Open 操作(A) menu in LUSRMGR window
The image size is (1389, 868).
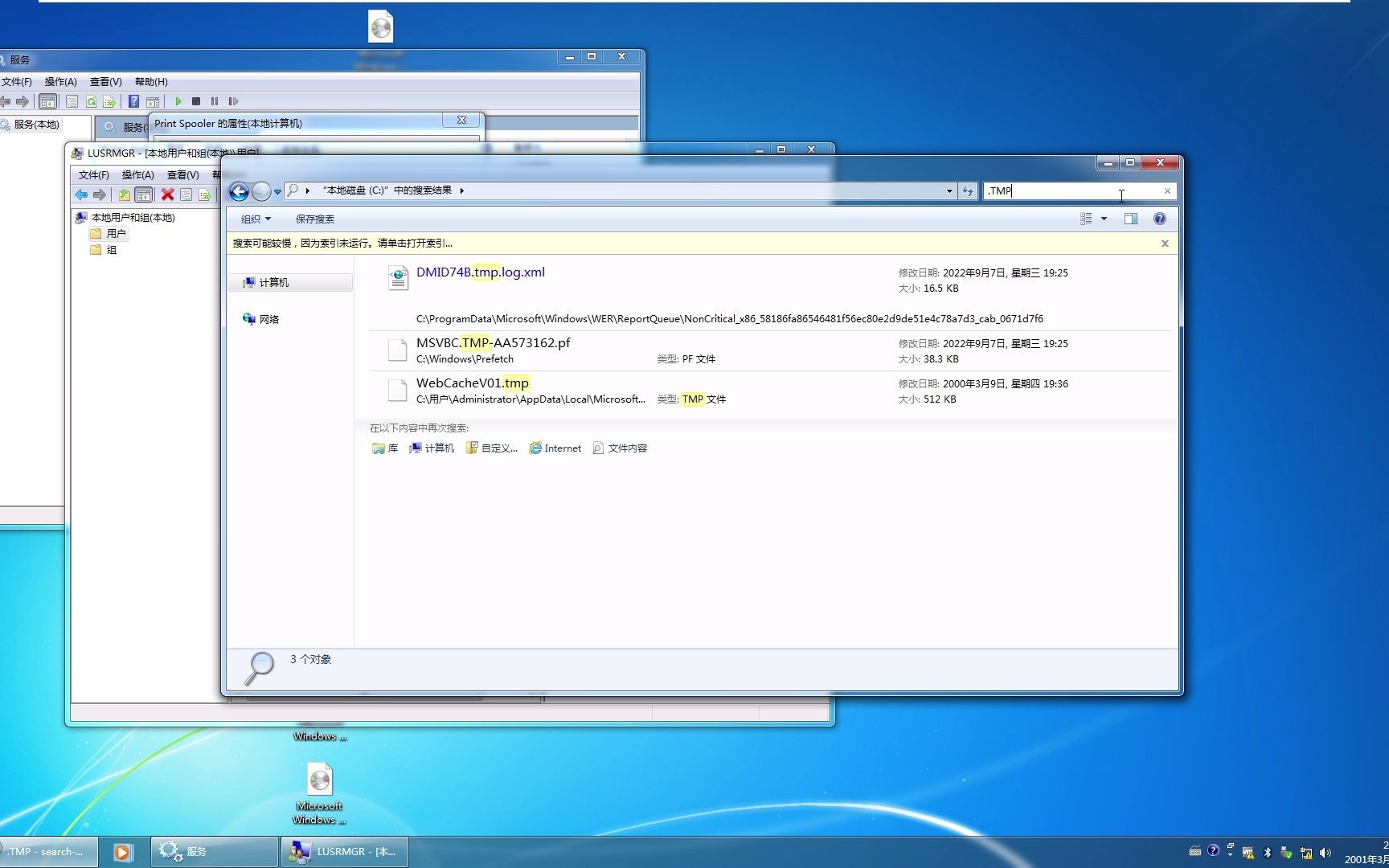point(137,175)
